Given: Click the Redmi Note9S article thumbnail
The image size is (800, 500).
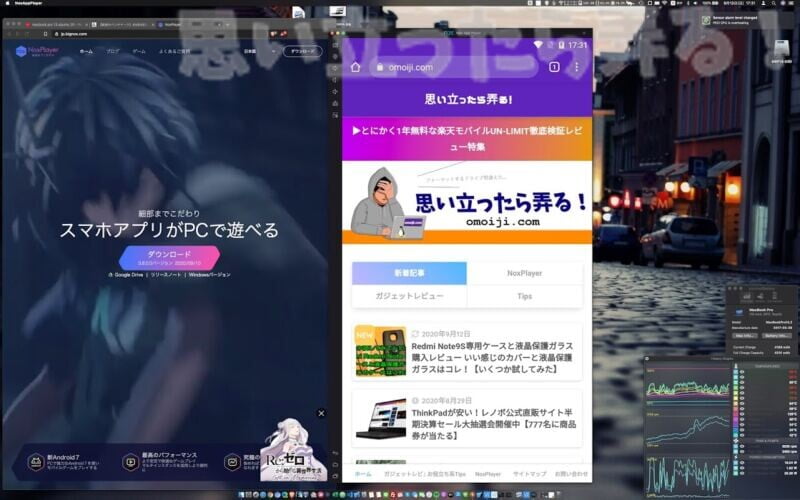Looking at the screenshot, I should 380,353.
